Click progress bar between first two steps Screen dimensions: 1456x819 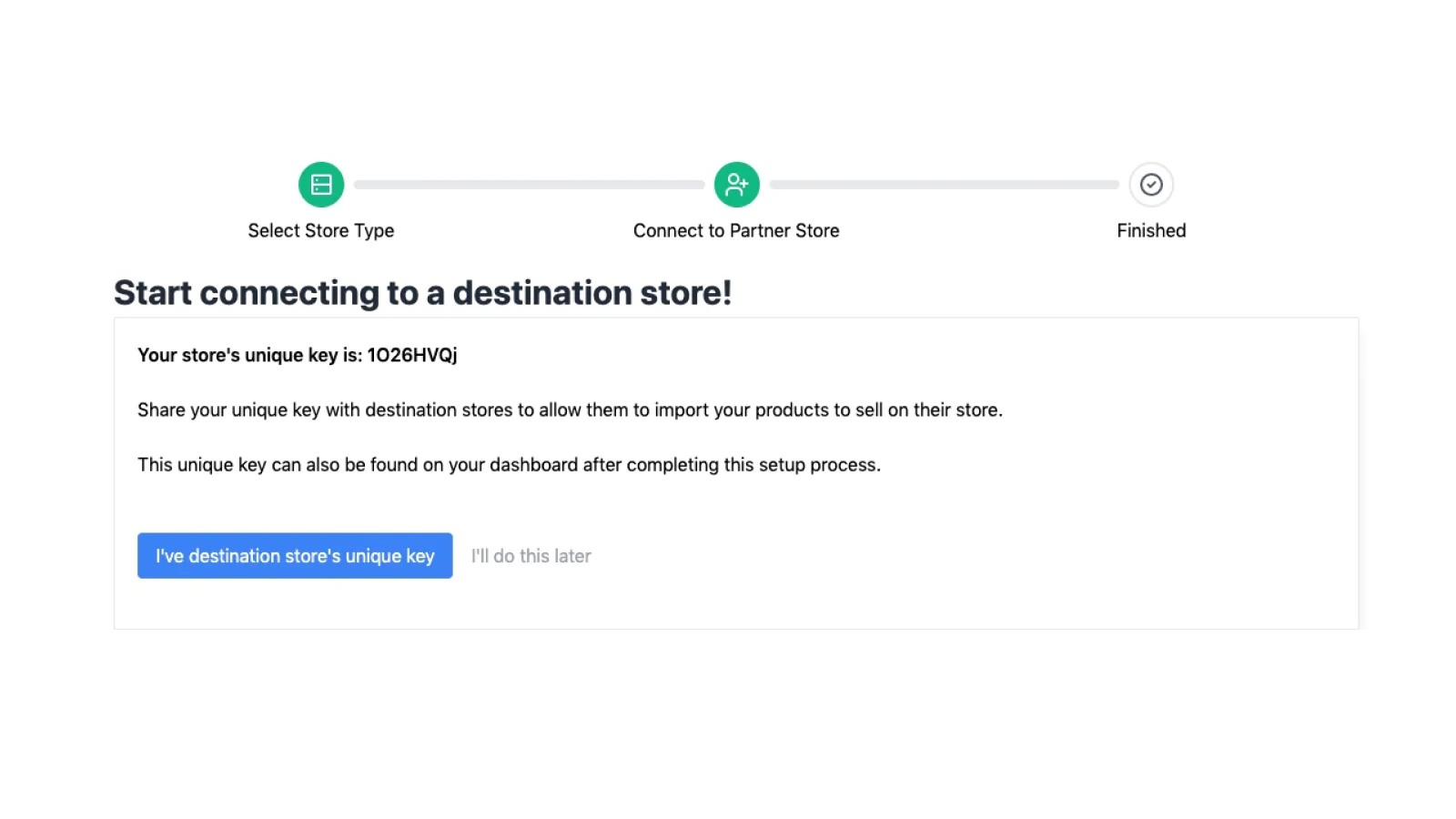[529, 185]
